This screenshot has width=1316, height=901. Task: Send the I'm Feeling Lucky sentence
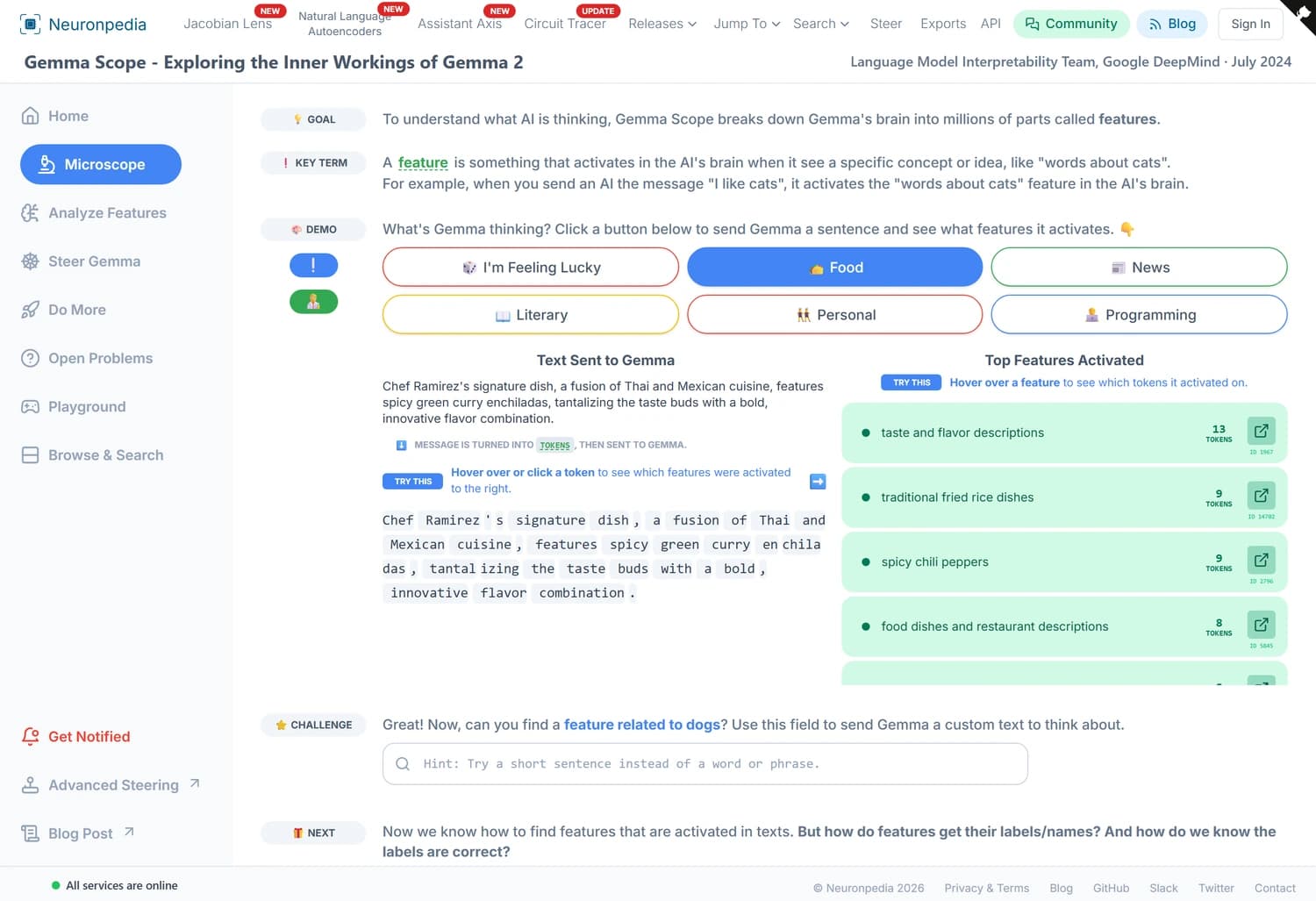[x=531, y=267]
